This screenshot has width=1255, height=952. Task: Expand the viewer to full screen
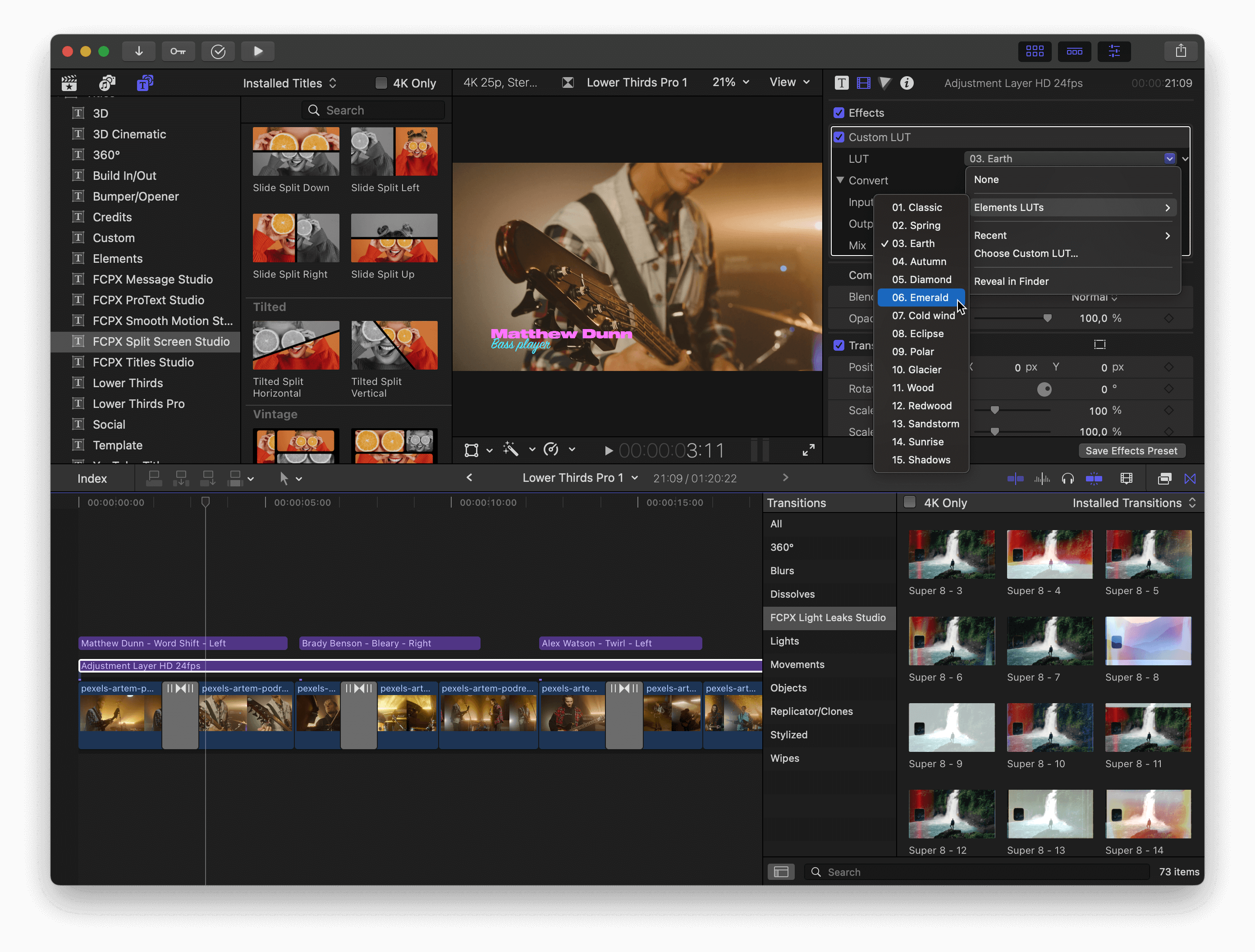(x=808, y=450)
